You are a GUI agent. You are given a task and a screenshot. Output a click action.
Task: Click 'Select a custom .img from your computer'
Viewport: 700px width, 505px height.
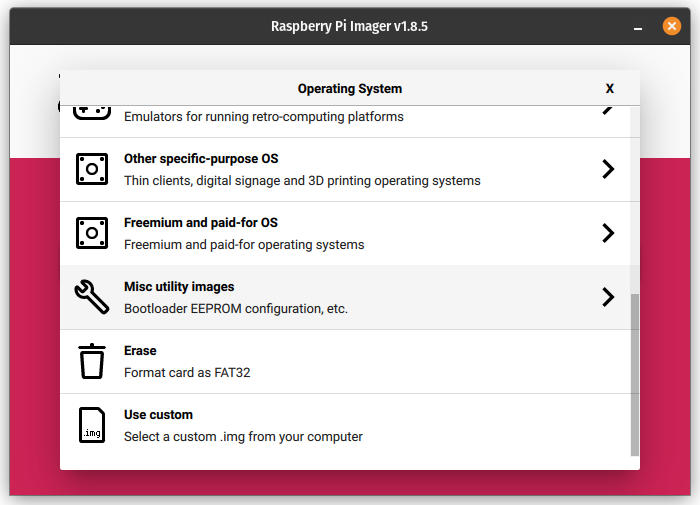point(243,437)
